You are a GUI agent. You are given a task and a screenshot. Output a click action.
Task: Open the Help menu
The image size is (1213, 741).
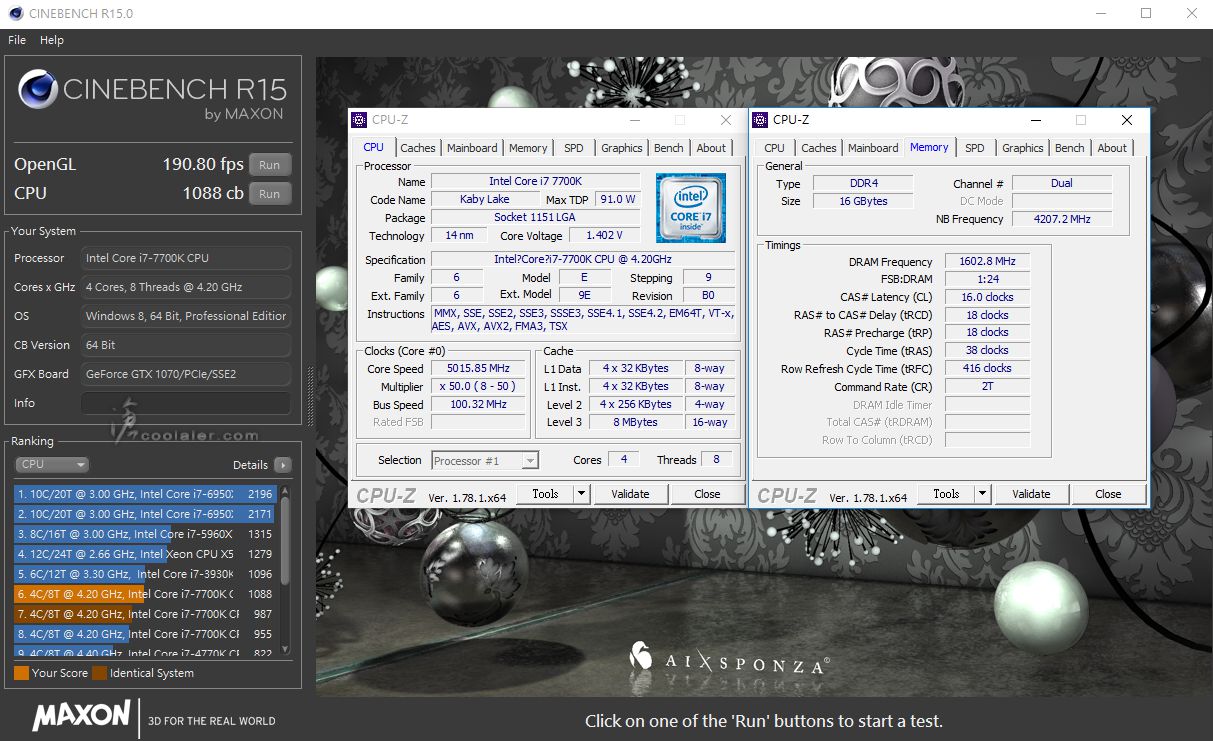pyautogui.click(x=52, y=40)
